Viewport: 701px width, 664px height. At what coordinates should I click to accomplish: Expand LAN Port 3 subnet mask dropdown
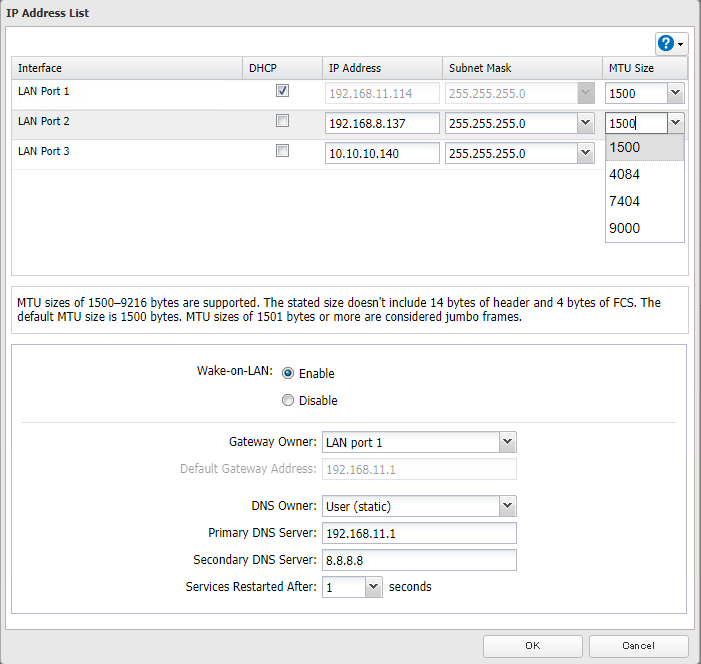(x=586, y=153)
